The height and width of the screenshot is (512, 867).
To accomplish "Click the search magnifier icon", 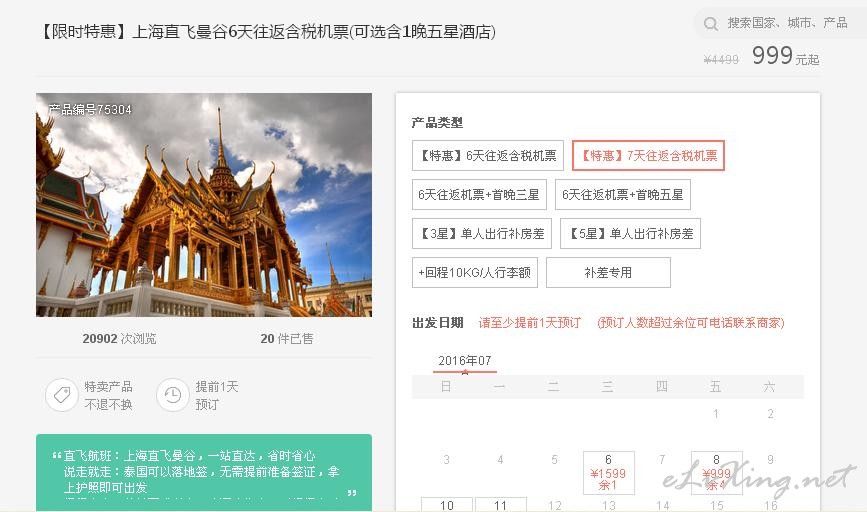I will click(x=711, y=24).
